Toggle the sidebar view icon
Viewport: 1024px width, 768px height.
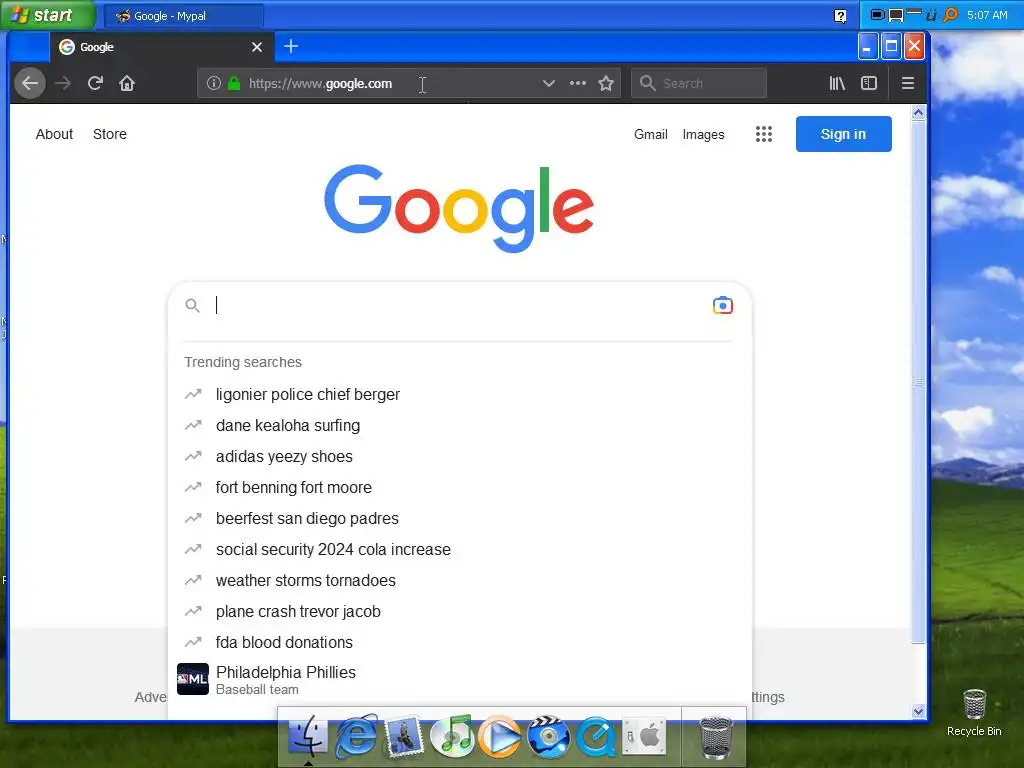click(869, 83)
